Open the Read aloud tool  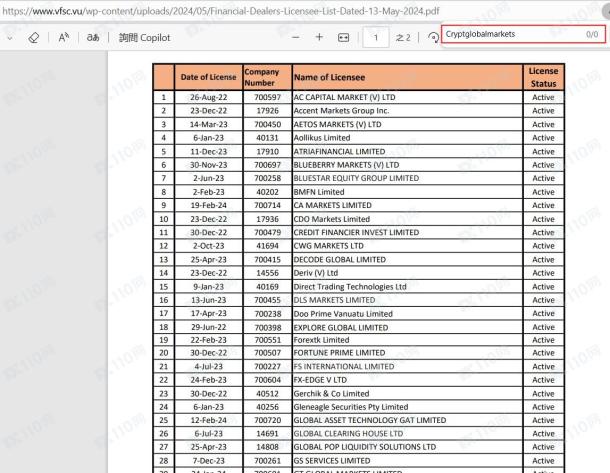63,38
